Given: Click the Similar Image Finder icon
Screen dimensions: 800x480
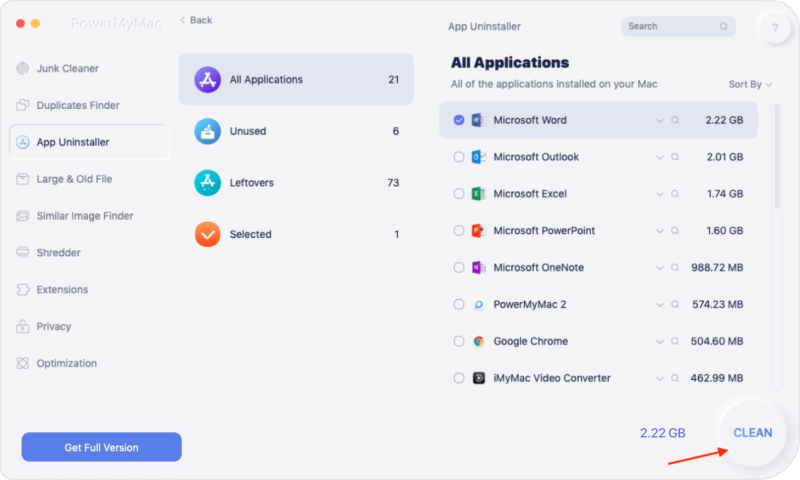Looking at the screenshot, I should click(x=22, y=216).
